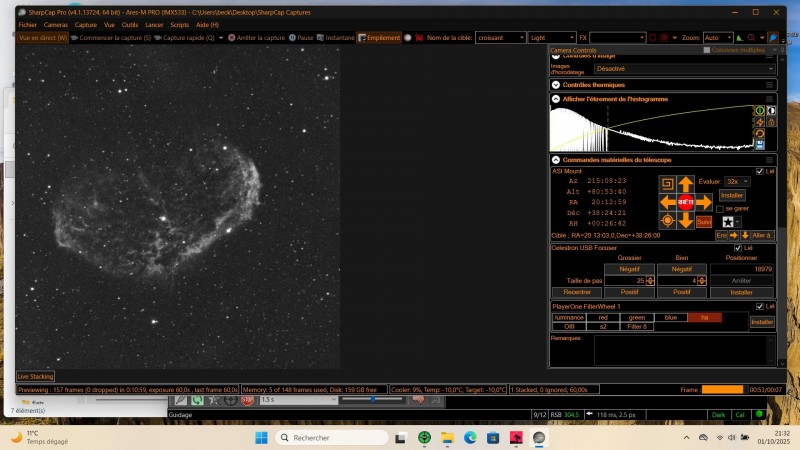Image resolution: width=800 pixels, height=450 pixels.
Task: Reset the histogram stretch with the circular arrow
Action: [x=760, y=134]
